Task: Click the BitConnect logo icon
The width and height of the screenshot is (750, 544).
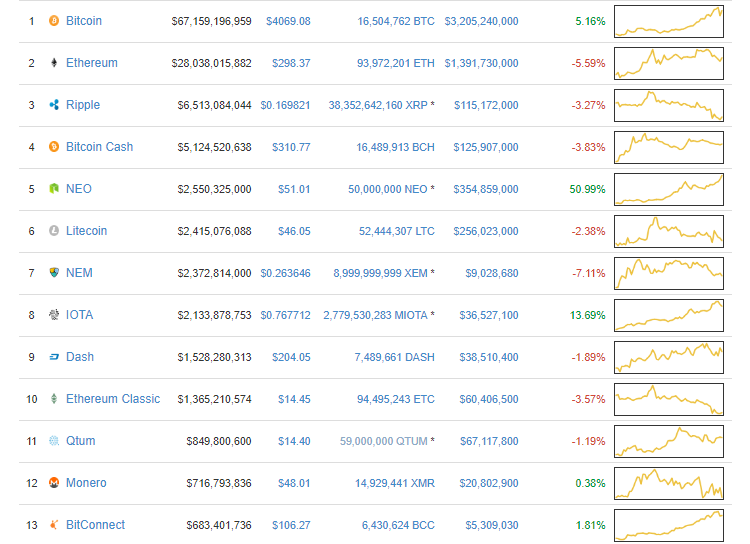Action: (53, 525)
